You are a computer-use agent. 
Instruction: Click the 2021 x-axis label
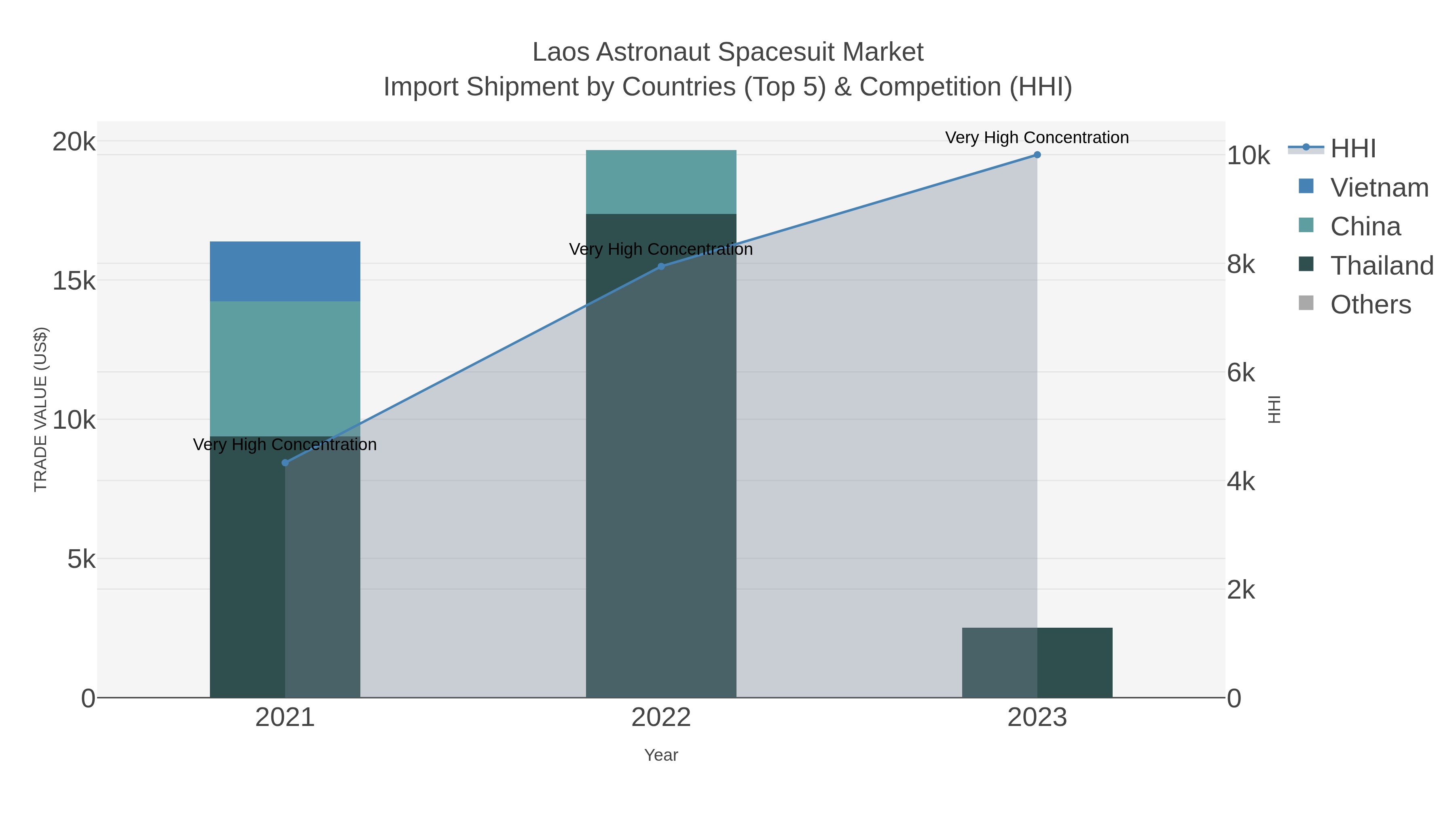pyautogui.click(x=285, y=718)
